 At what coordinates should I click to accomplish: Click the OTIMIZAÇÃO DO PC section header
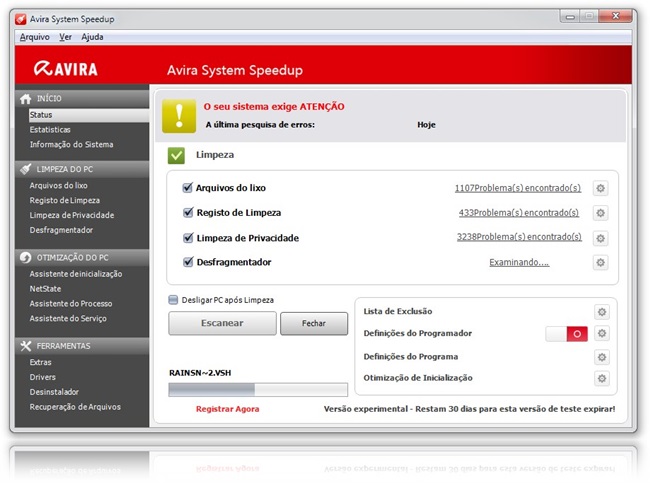(x=82, y=257)
